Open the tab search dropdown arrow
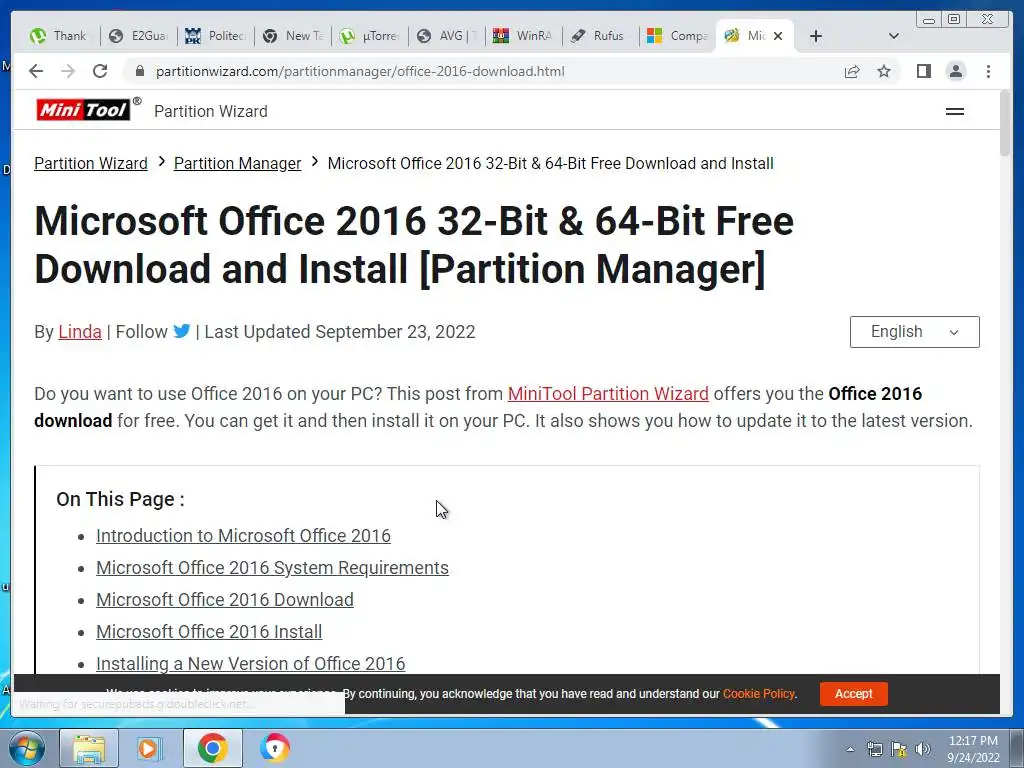Screen dimensions: 1024x768 click(894, 36)
